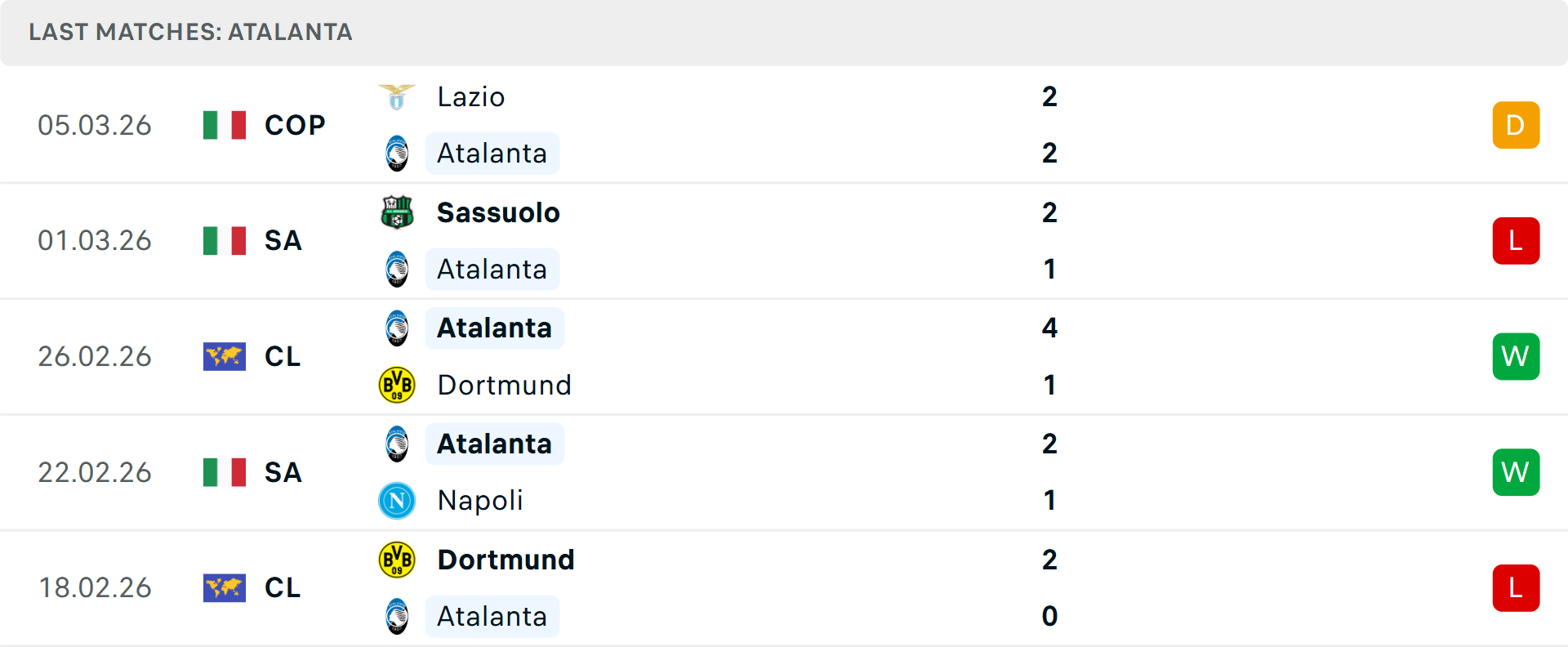The image size is (1568, 647).
Task: Click Dortmund crest in 18.02.26 match
Action: [397, 560]
